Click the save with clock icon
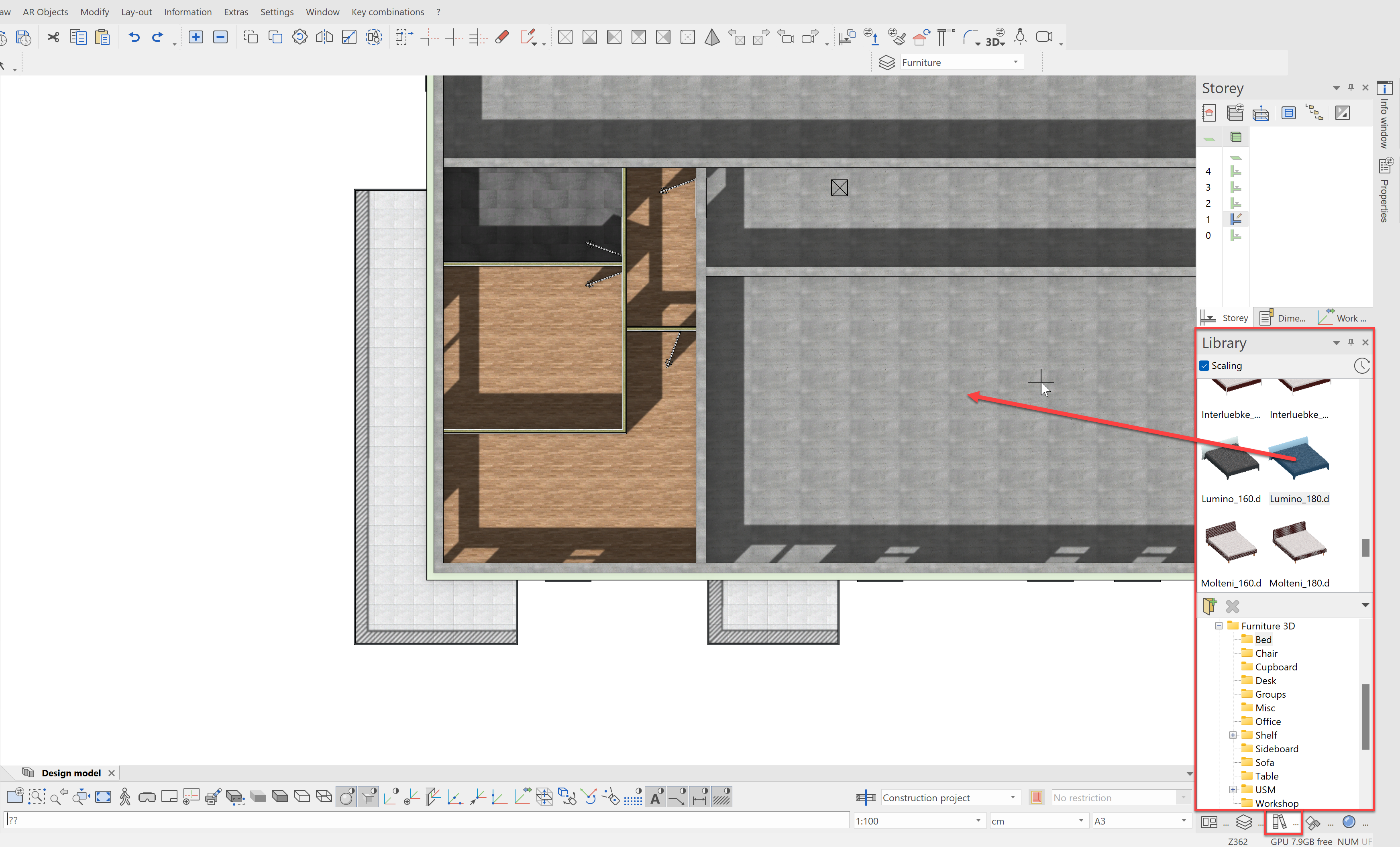The width and height of the screenshot is (1400, 847). pyautogui.click(x=23, y=37)
